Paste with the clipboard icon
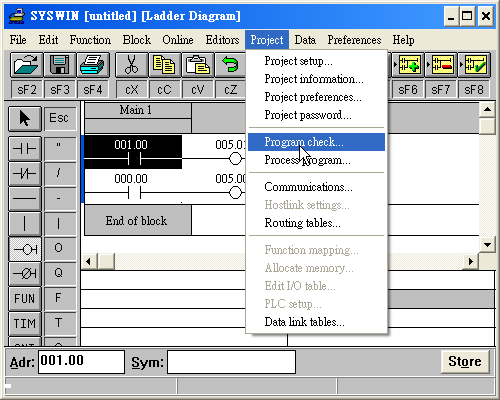Image resolution: width=500 pixels, height=400 pixels. click(198, 64)
